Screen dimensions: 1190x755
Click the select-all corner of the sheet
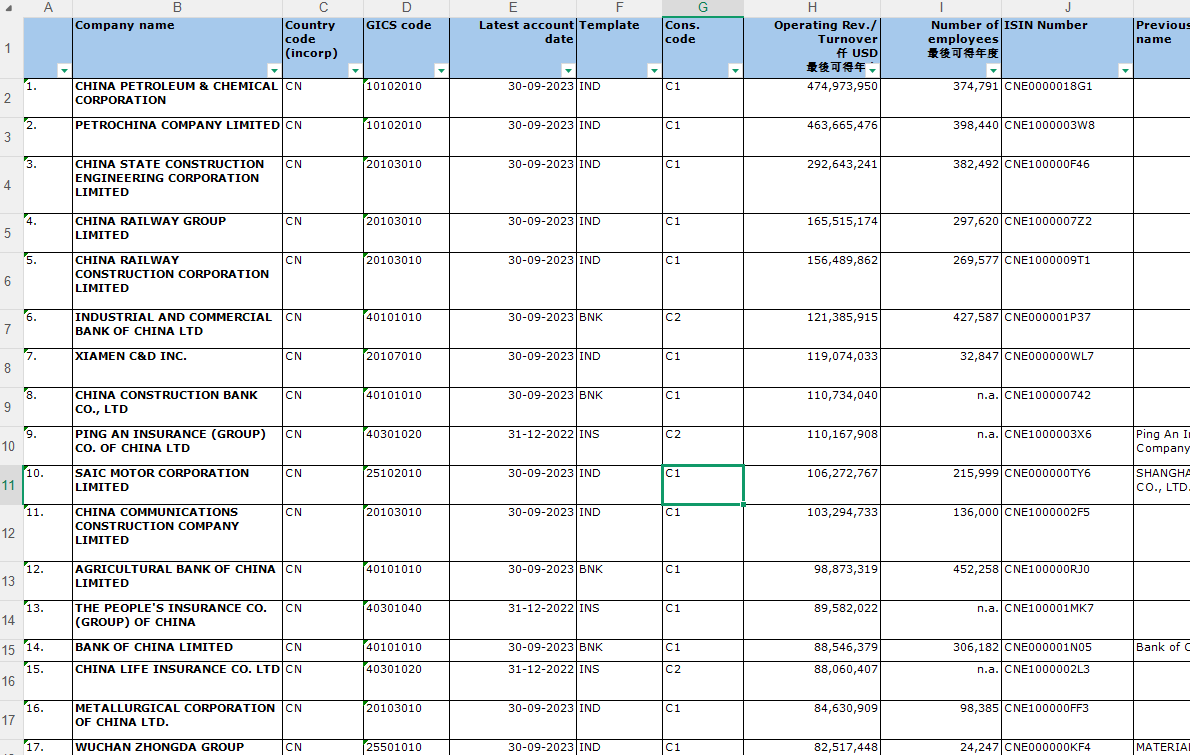pyautogui.click(x=10, y=8)
